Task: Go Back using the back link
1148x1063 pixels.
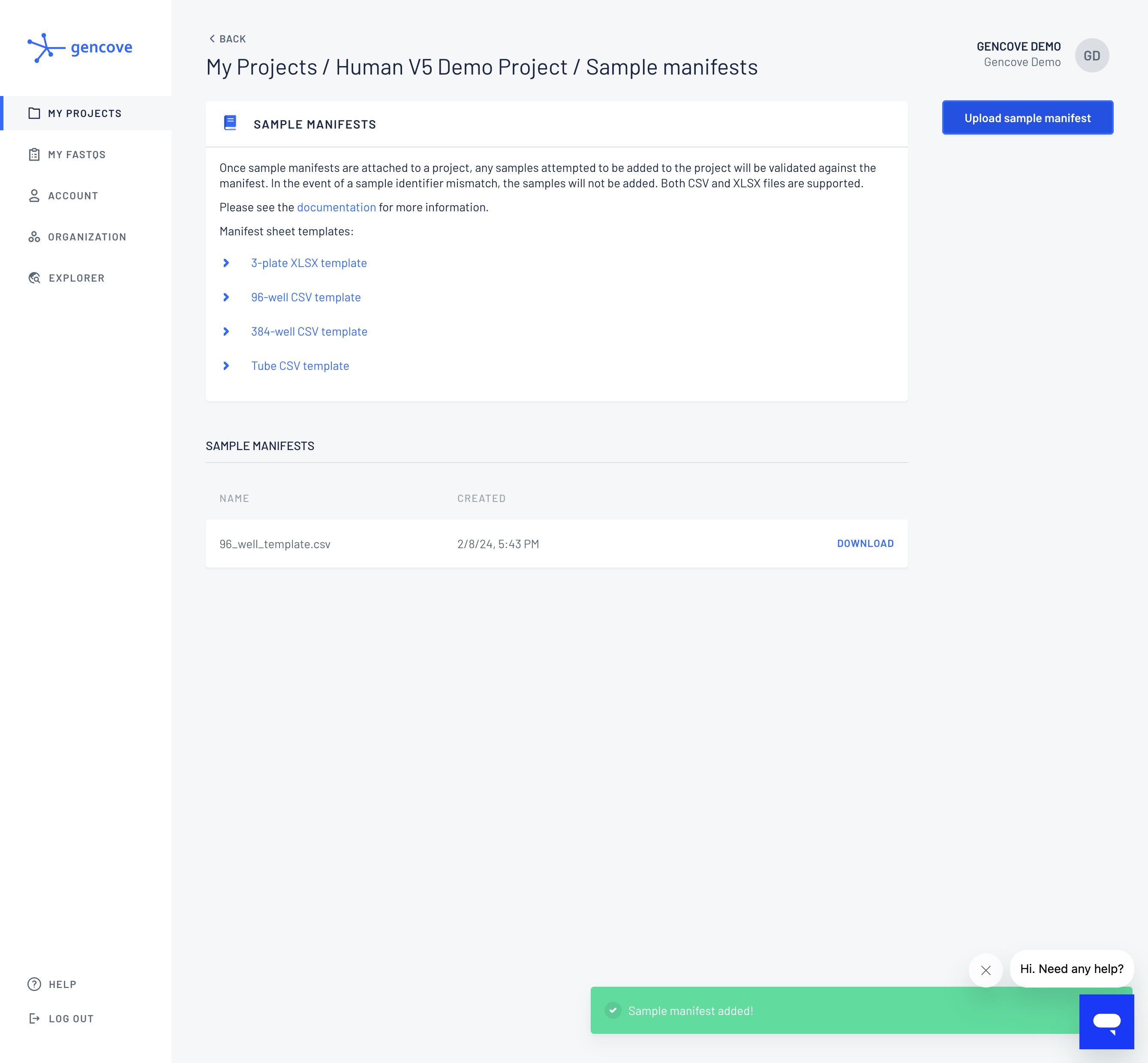Action: [227, 39]
